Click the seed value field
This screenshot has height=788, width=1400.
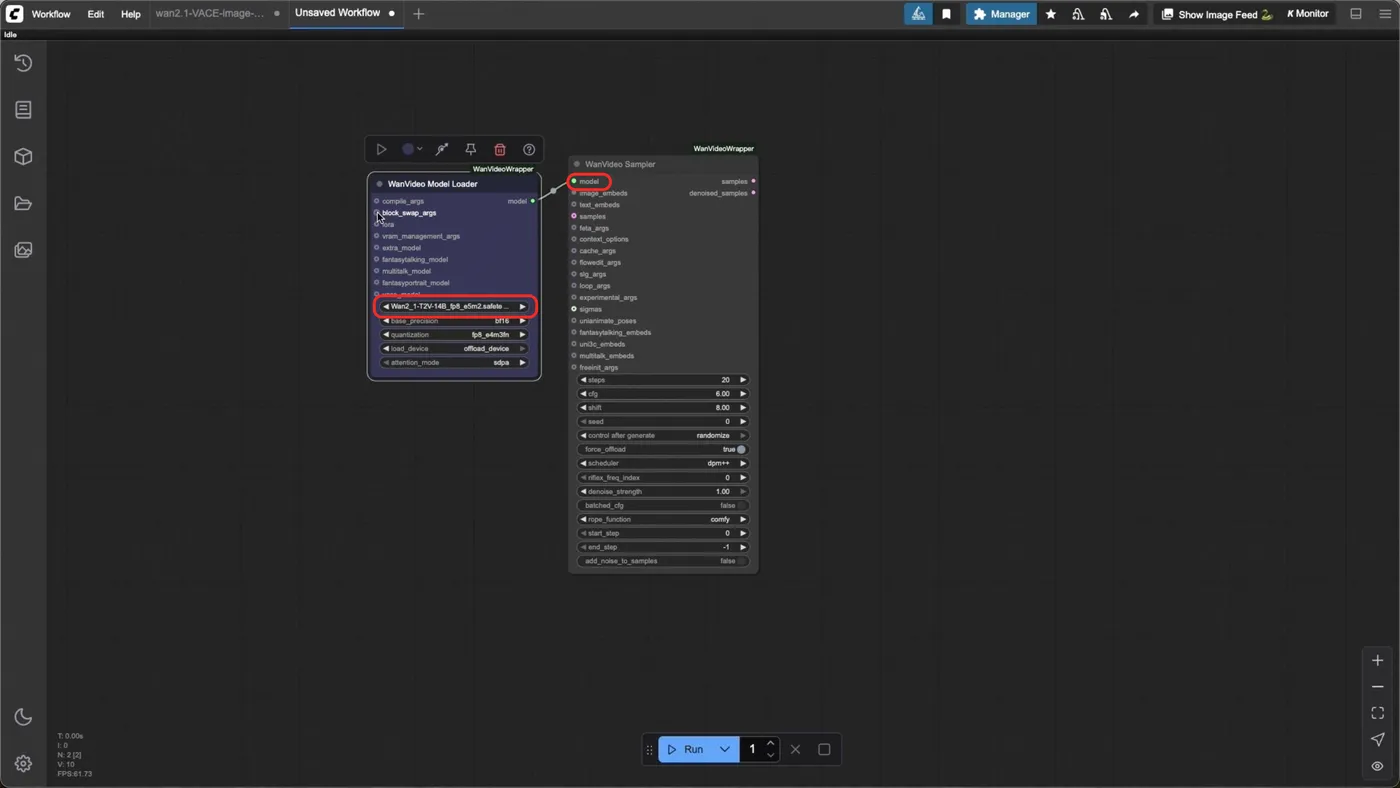(x=663, y=422)
